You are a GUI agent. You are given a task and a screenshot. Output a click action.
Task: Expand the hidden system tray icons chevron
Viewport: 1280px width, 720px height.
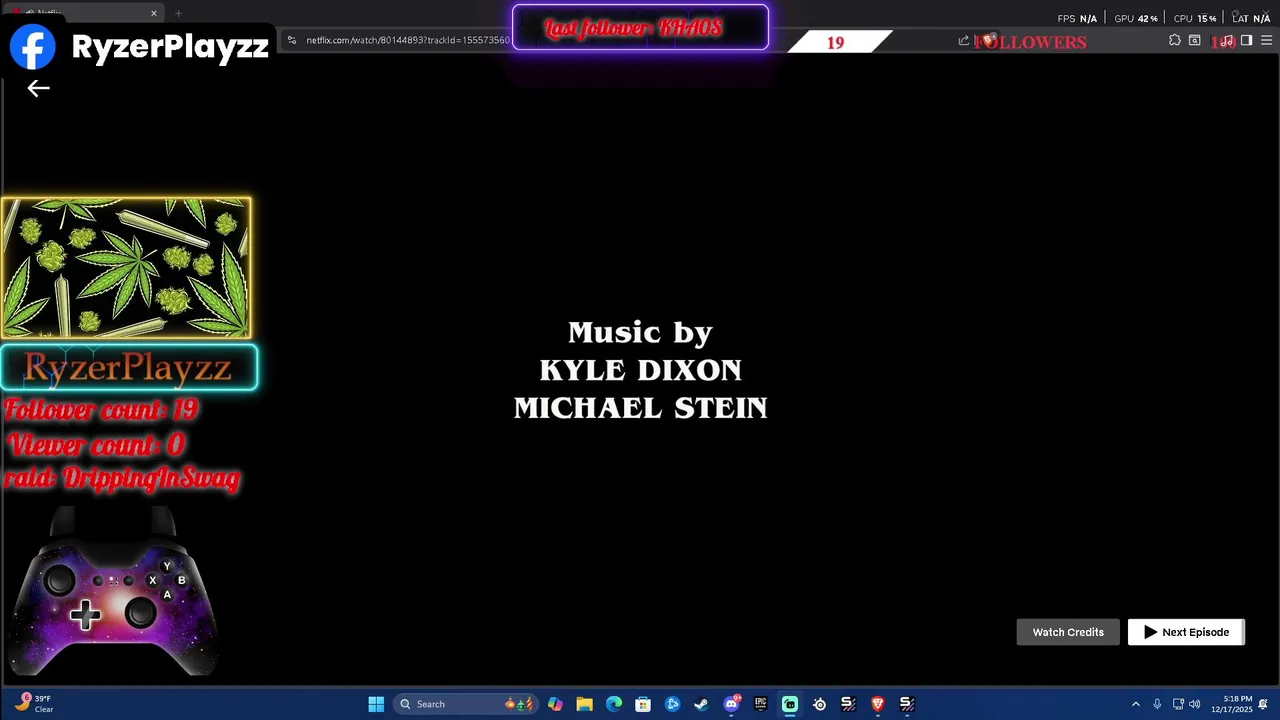(x=1135, y=704)
